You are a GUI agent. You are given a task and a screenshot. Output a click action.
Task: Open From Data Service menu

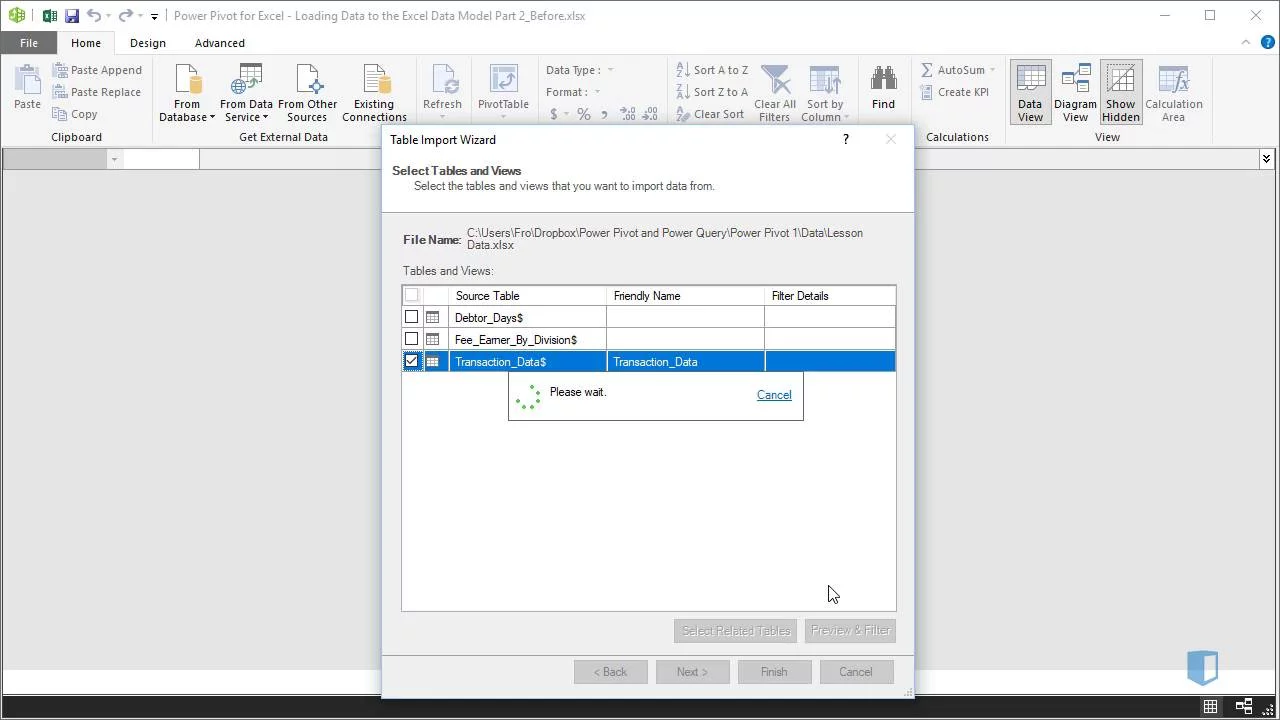tap(246, 93)
